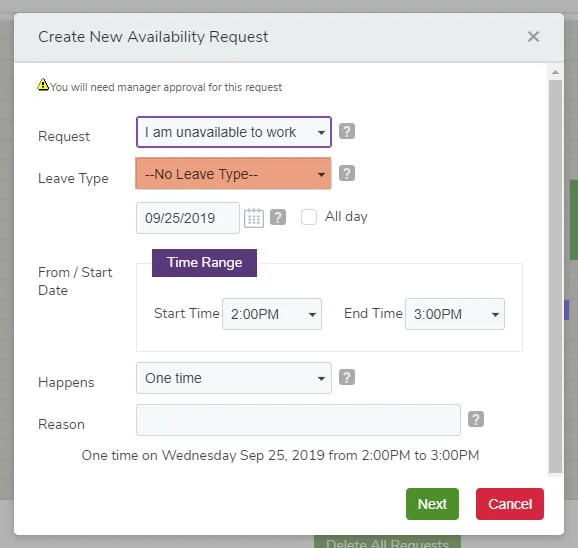Click Delete All Requests behind the dialog
This screenshot has height=548, width=578.
click(x=387, y=542)
